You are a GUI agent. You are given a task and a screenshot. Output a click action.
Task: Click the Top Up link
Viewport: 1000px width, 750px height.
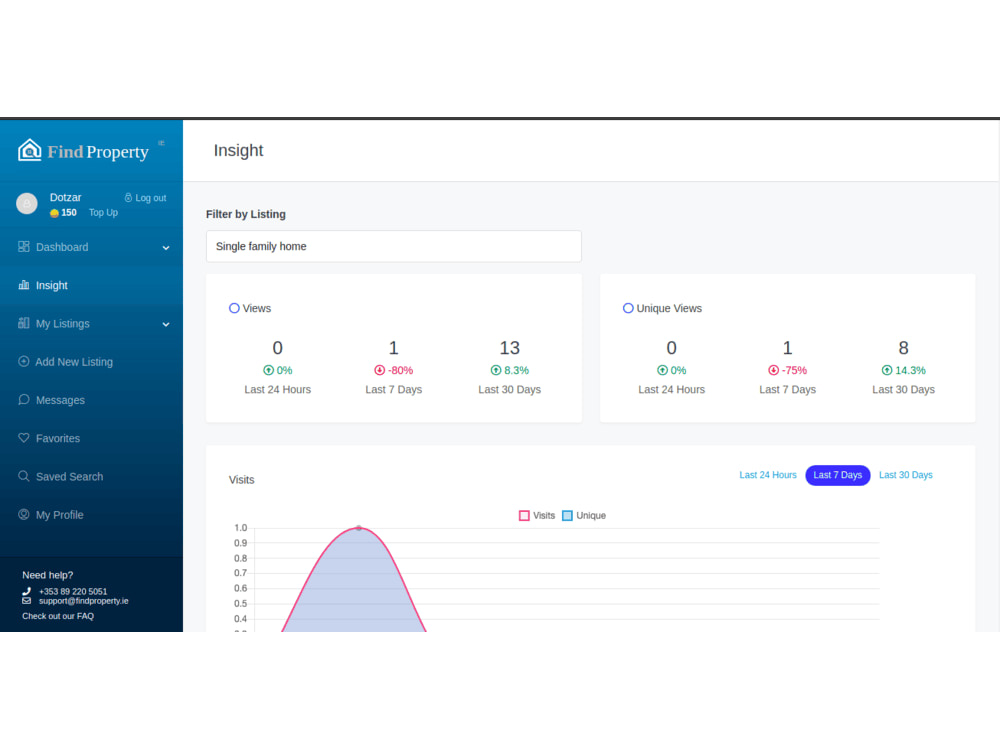point(103,212)
